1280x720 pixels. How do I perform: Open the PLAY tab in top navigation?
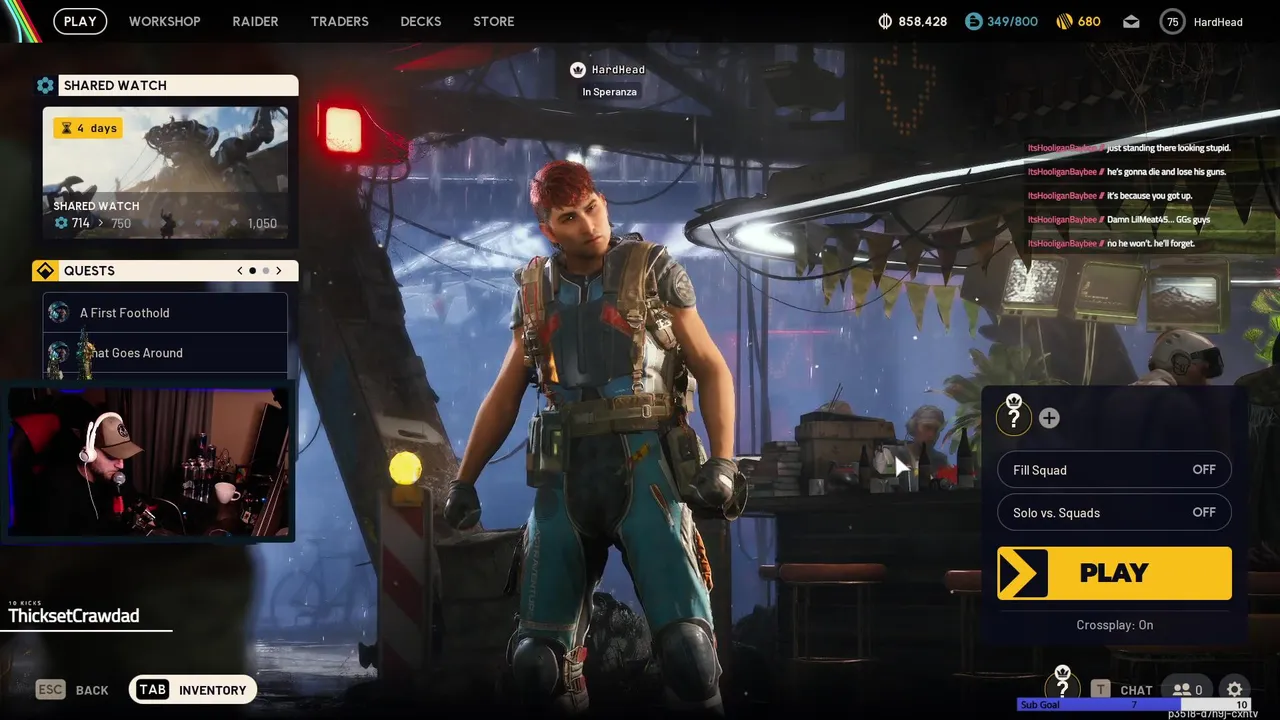pos(80,21)
